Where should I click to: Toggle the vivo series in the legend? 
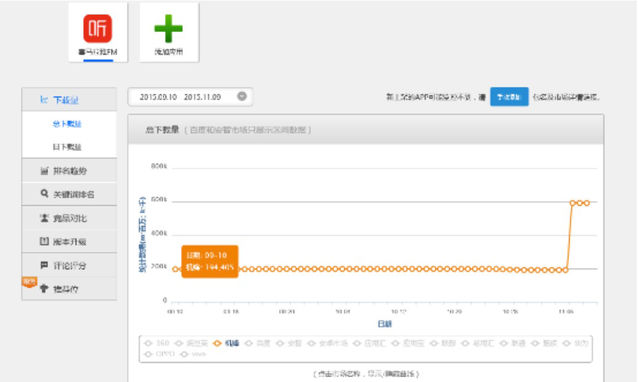tap(193, 354)
